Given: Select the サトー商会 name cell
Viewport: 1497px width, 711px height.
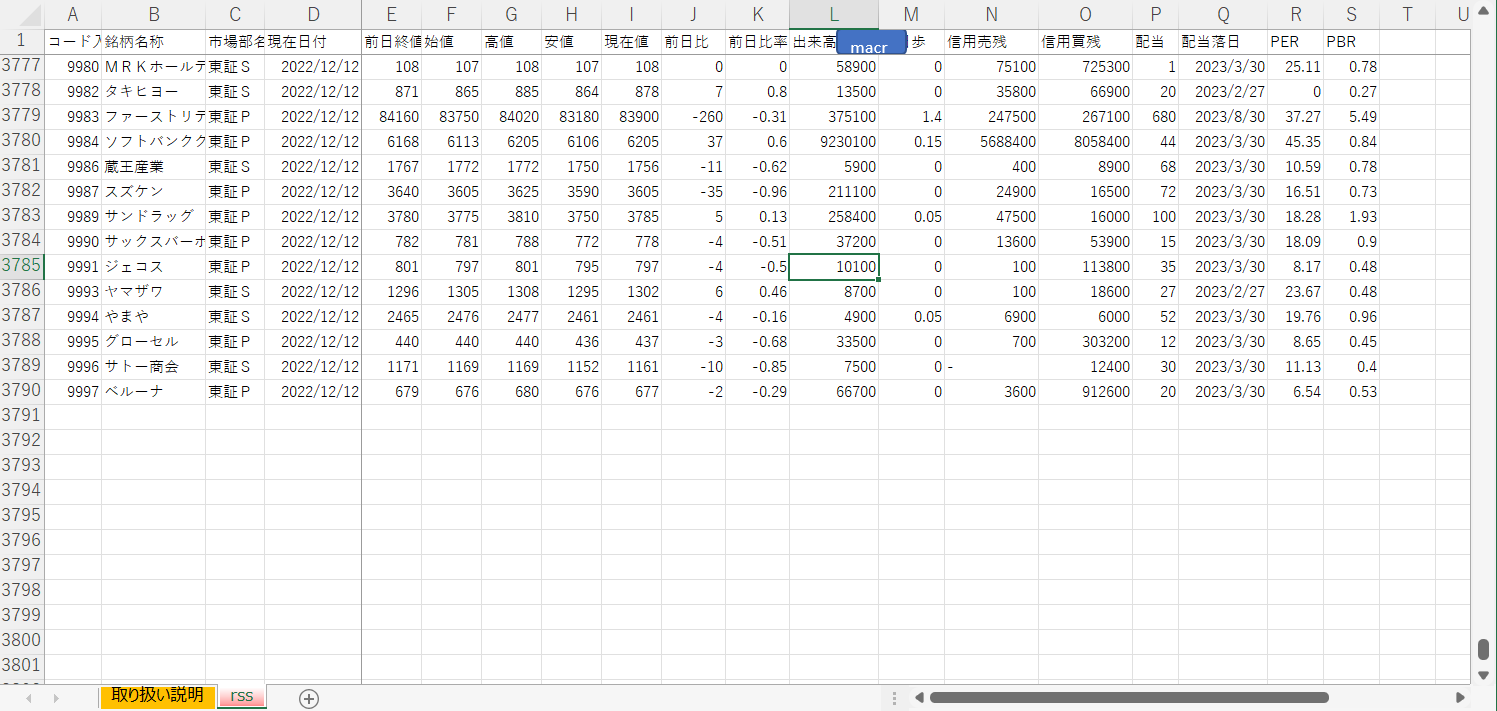Looking at the screenshot, I should (x=153, y=367).
